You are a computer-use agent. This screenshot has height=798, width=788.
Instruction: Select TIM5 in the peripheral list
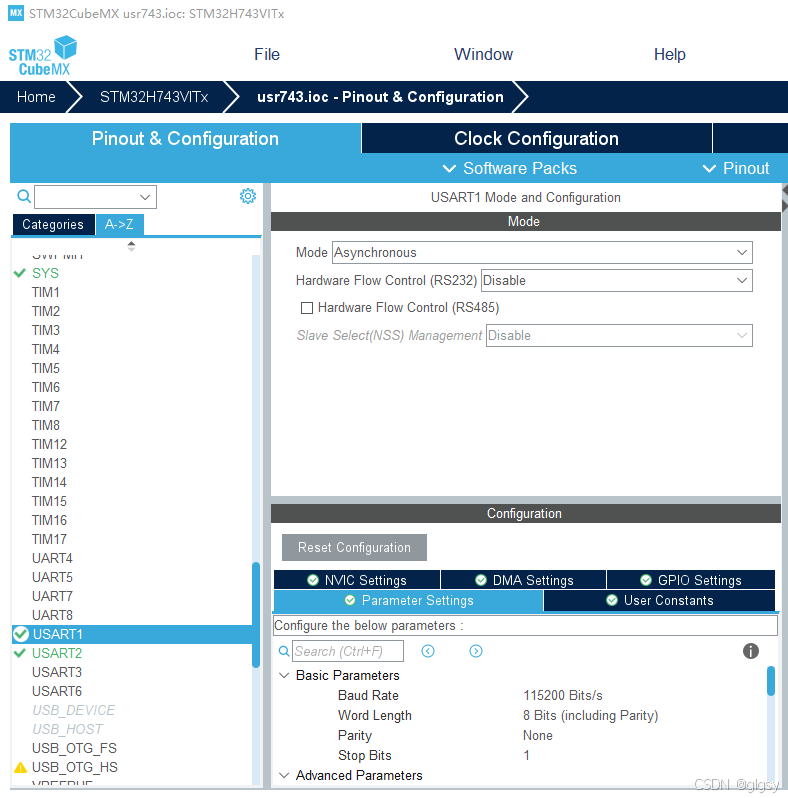[x=46, y=368]
